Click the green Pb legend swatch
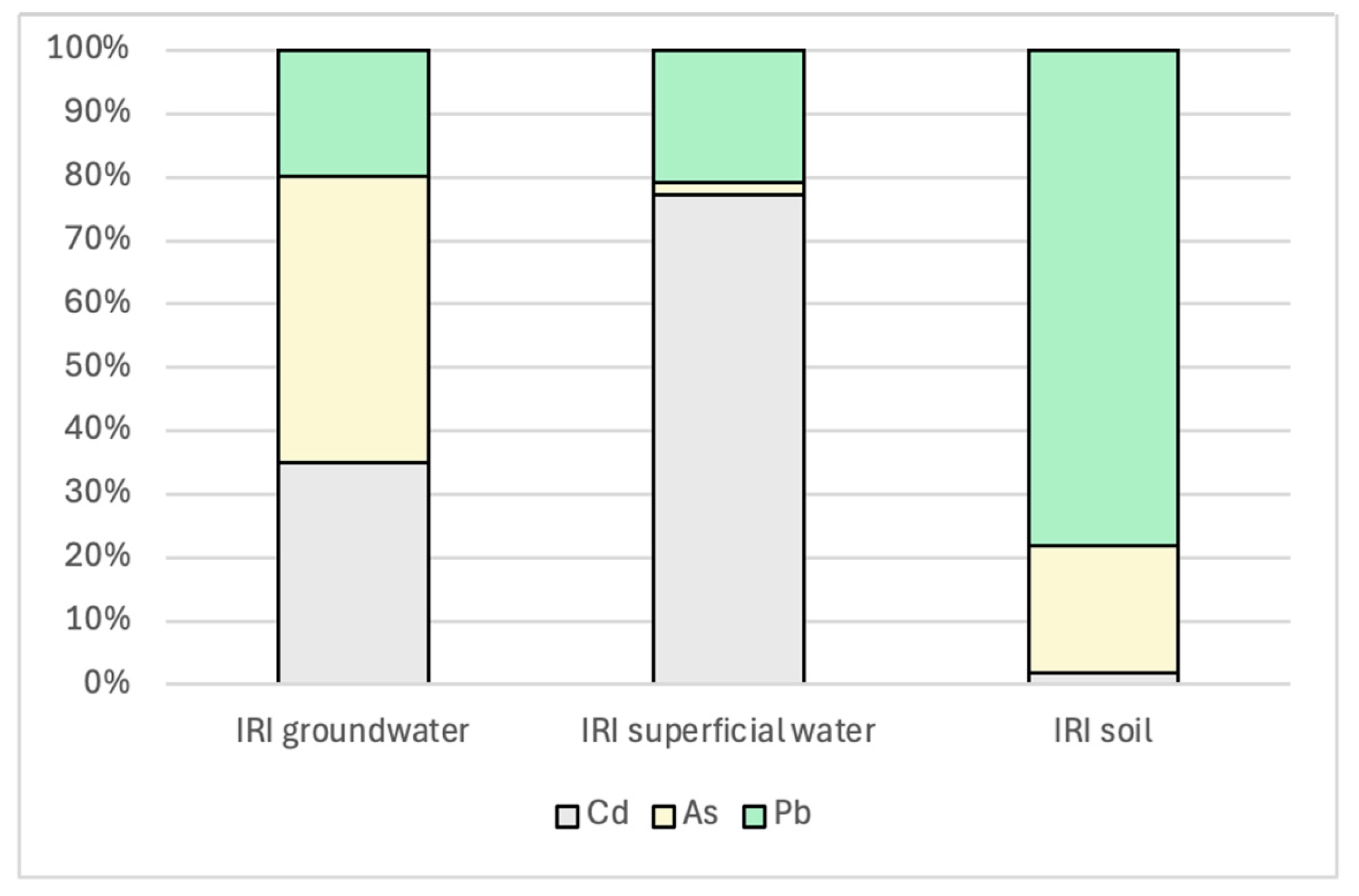Screen dimensions: 1359x896 [753, 816]
